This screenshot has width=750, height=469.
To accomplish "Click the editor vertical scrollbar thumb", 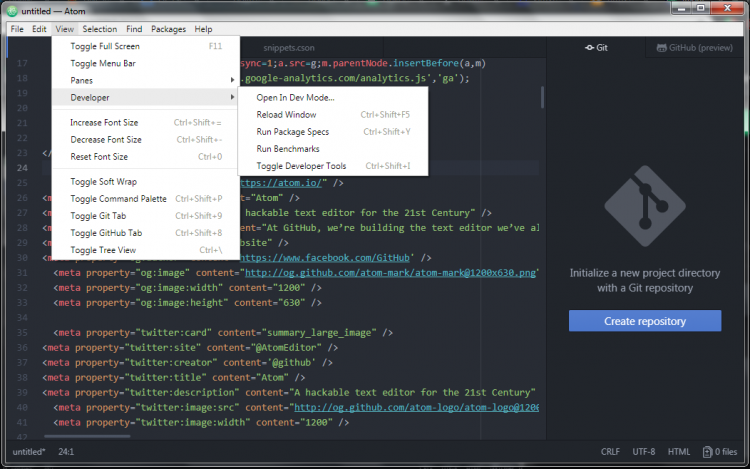I will [x=542, y=97].
